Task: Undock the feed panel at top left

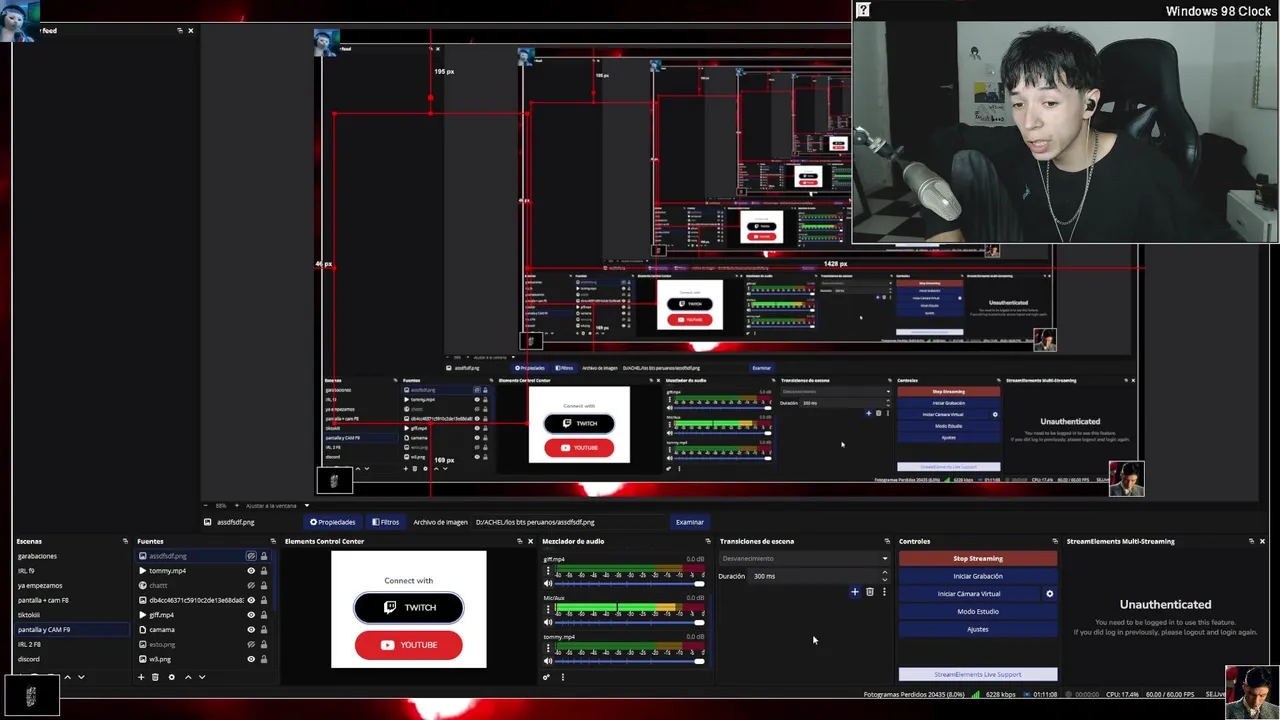Action: [179, 30]
